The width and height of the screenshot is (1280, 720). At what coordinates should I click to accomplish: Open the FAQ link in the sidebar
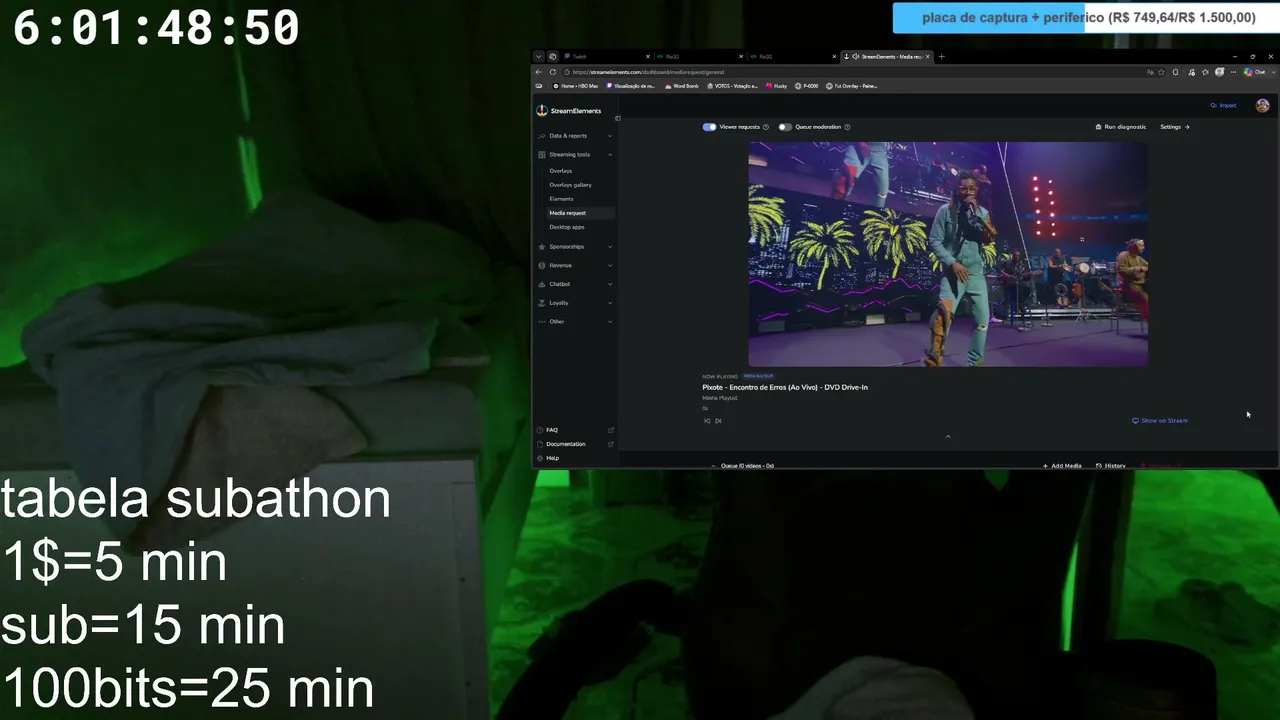552,430
